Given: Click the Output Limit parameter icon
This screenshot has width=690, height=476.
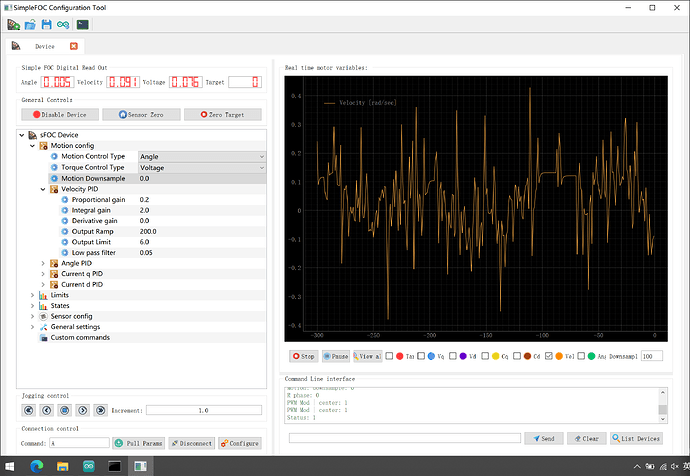Looking at the screenshot, I should coord(65,242).
